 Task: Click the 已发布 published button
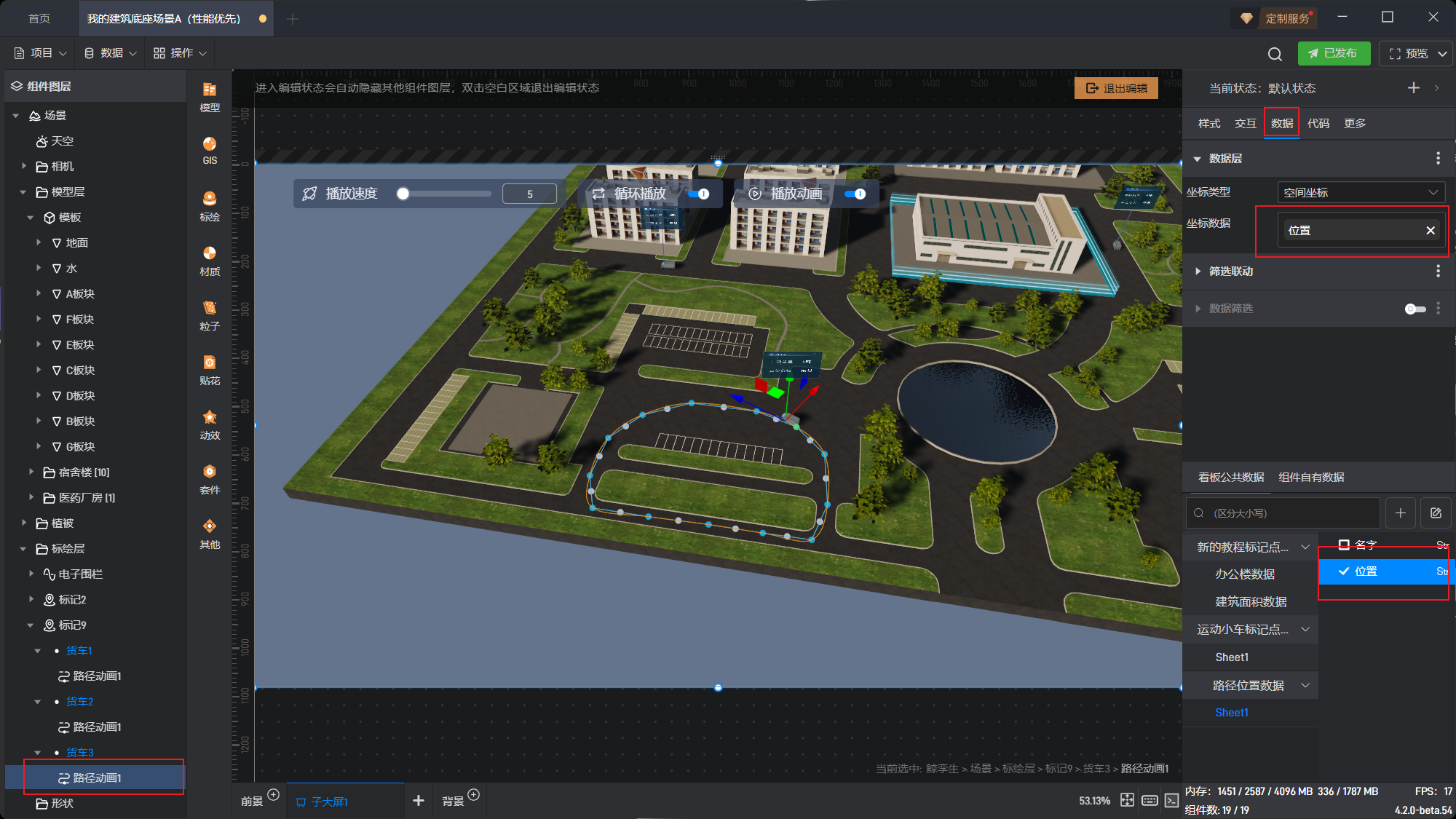(x=1333, y=54)
